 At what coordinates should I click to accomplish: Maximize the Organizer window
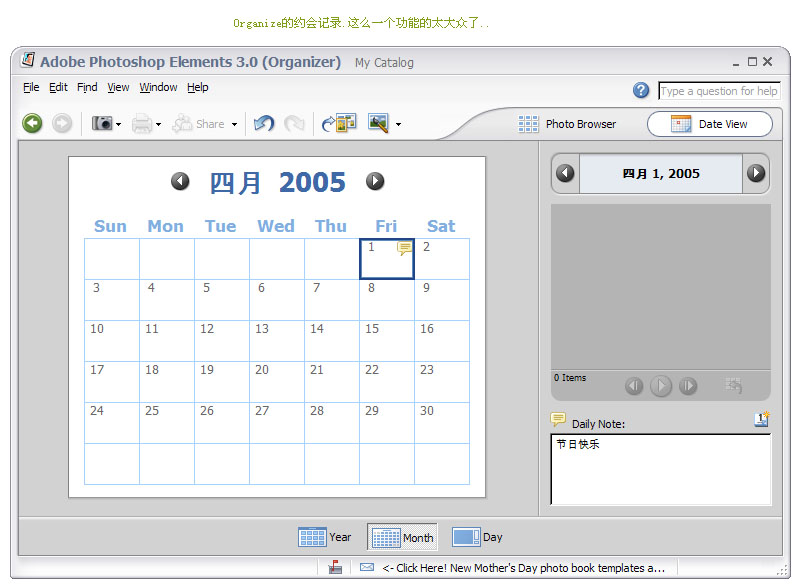tap(752, 62)
